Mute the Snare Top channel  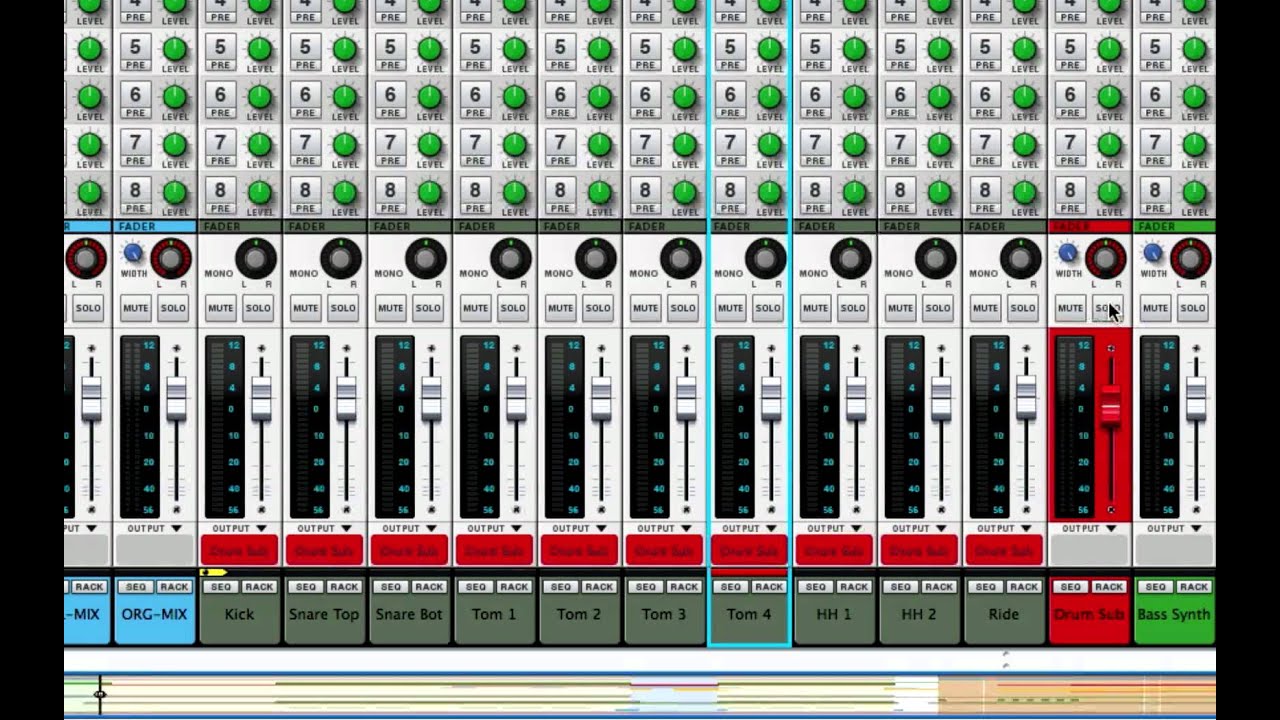305,308
